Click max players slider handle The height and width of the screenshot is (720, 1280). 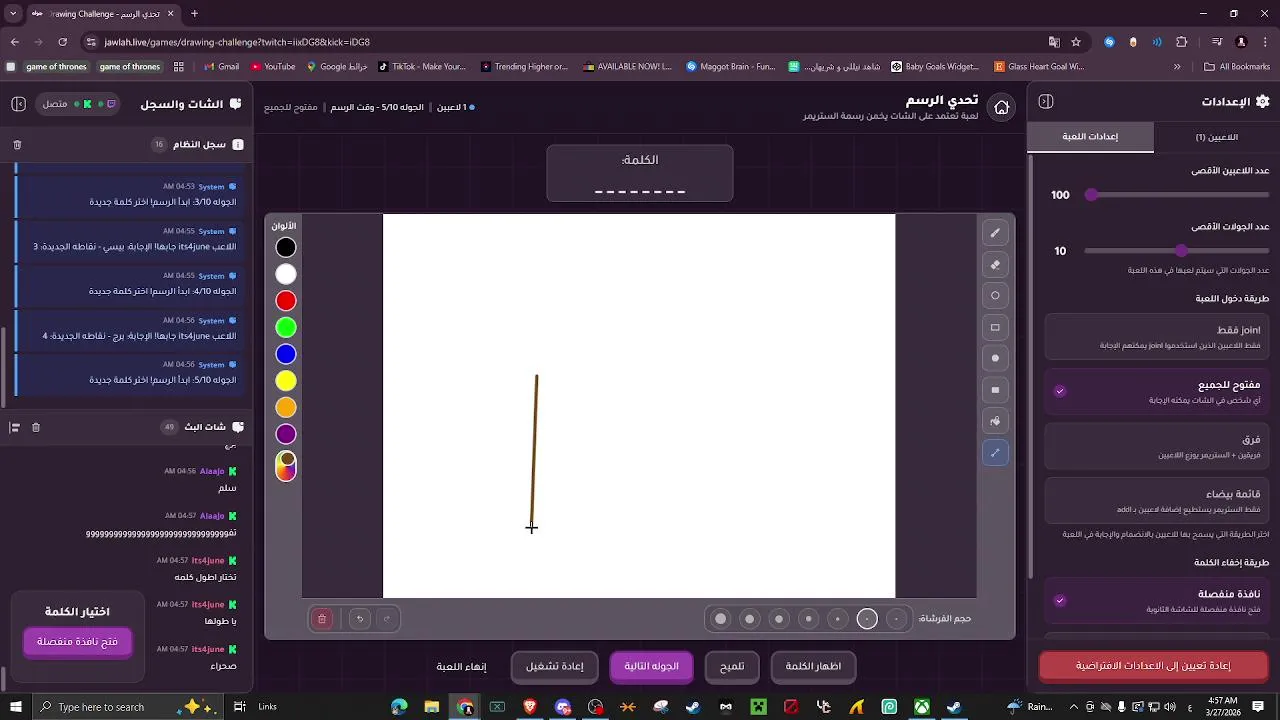coord(1092,195)
